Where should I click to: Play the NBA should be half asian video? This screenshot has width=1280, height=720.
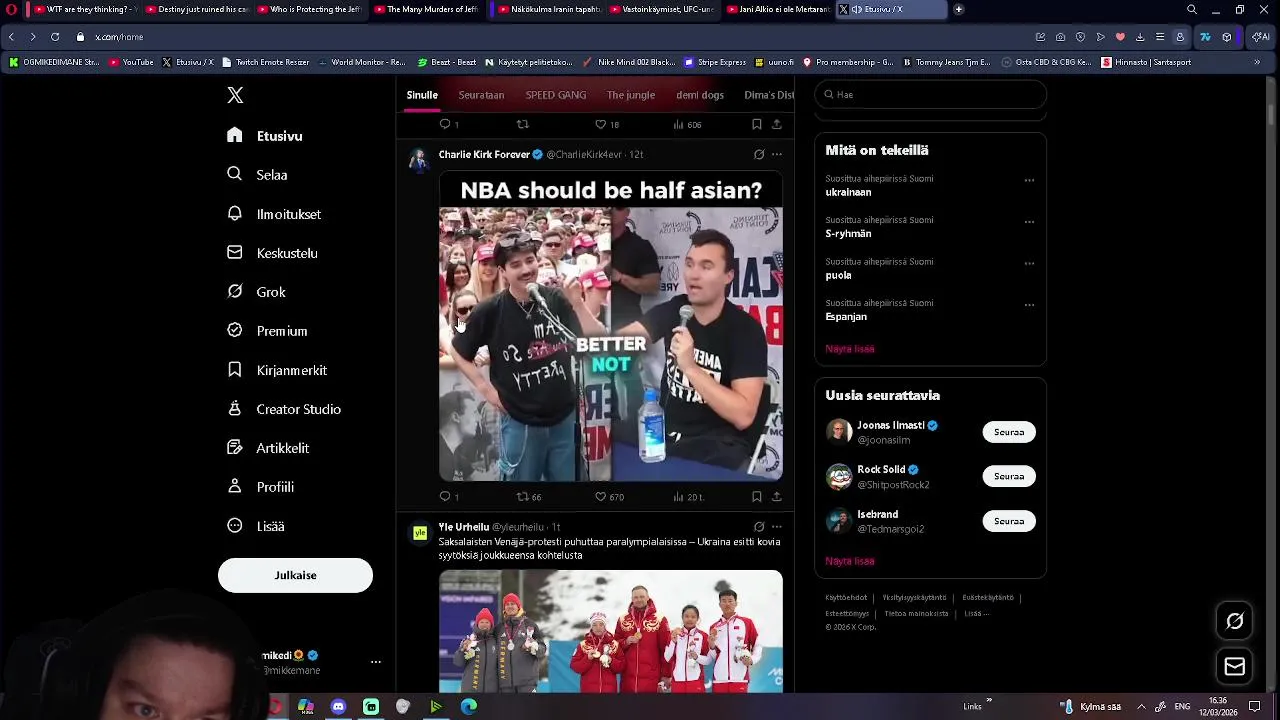(x=611, y=327)
